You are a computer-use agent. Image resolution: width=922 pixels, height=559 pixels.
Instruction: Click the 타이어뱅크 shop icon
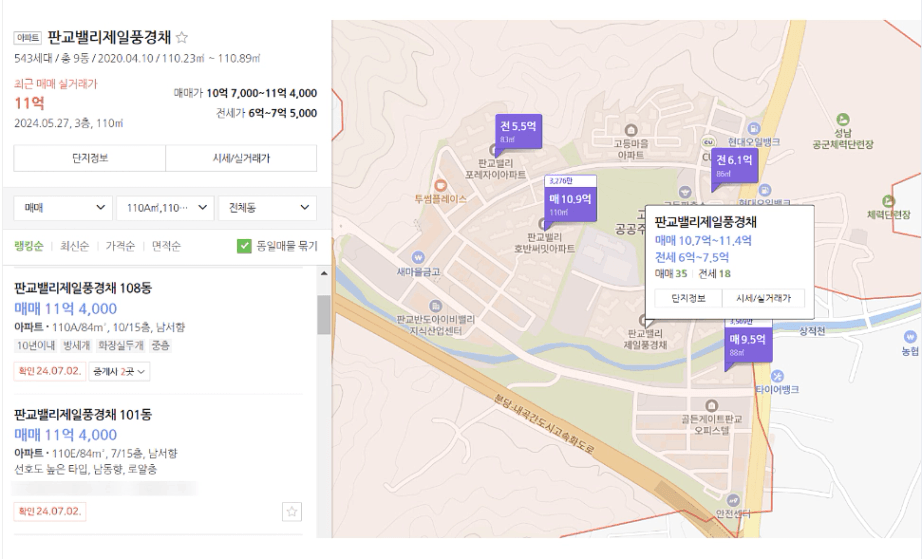point(777,376)
